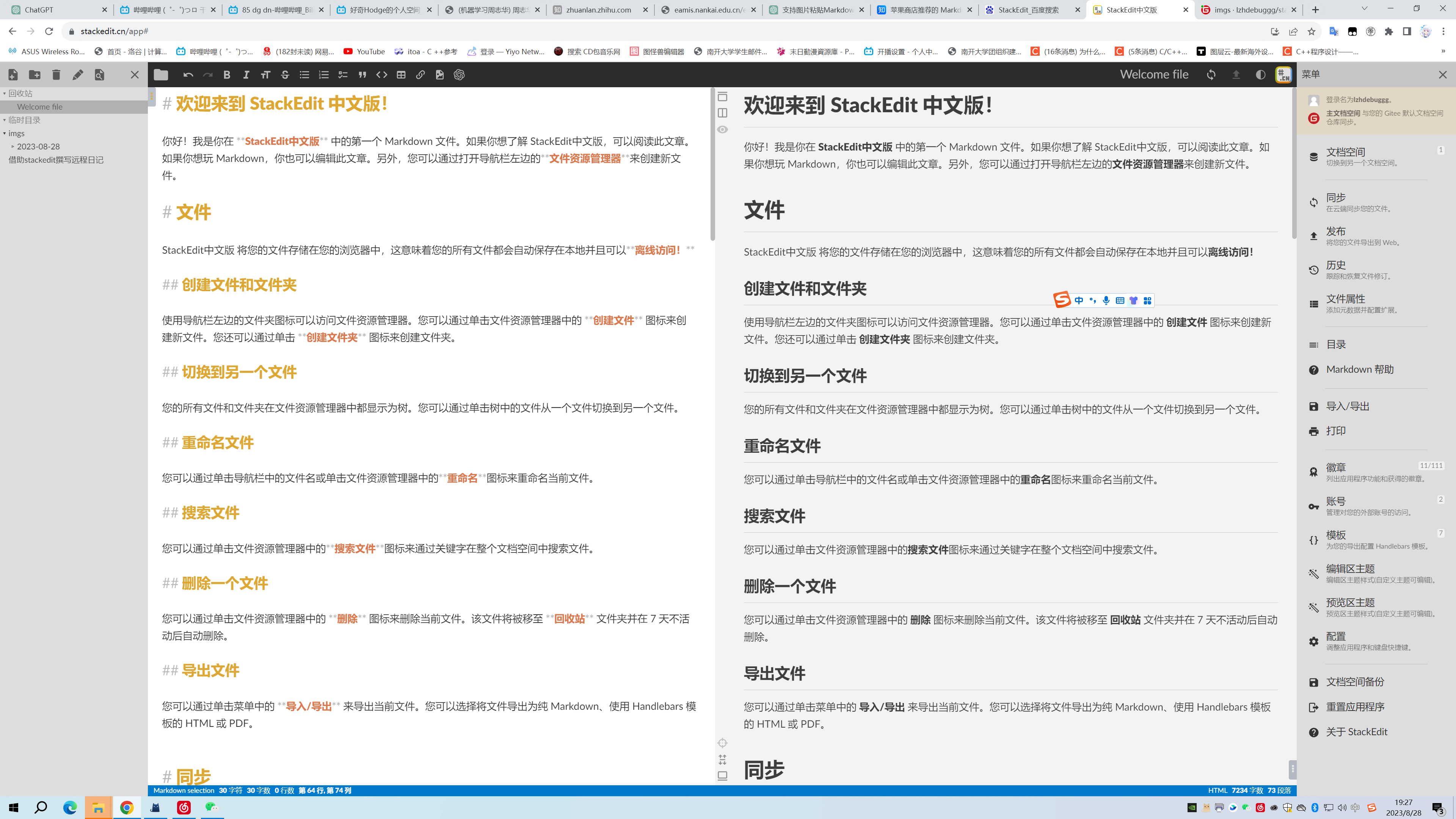Viewport: 1456px width, 819px height.
Task: Toggle focus mode button below scroll sync
Action: point(722,759)
